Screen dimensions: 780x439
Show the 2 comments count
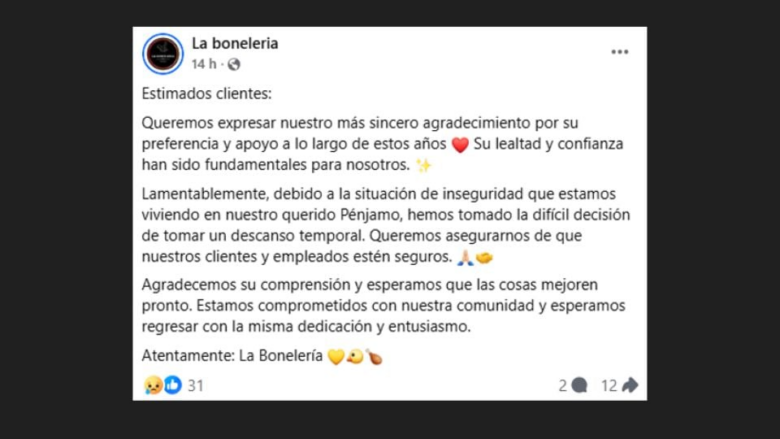click(x=563, y=385)
